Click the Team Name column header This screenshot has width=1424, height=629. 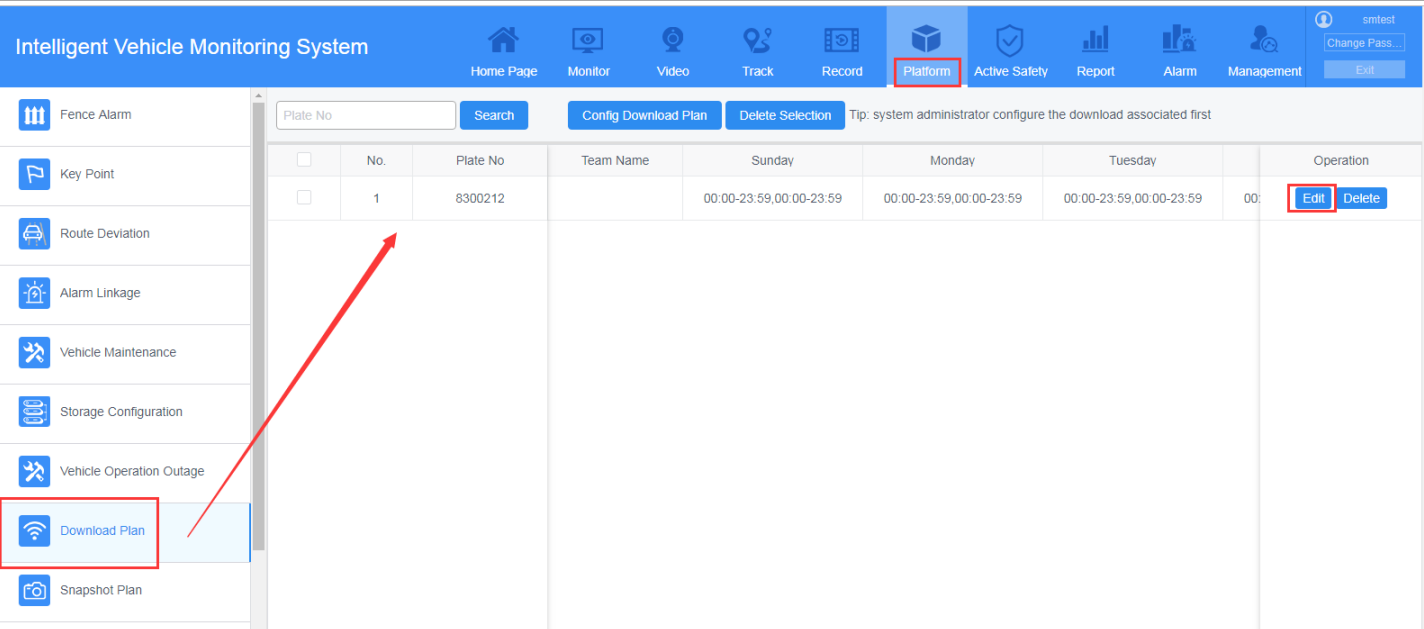[615, 160]
